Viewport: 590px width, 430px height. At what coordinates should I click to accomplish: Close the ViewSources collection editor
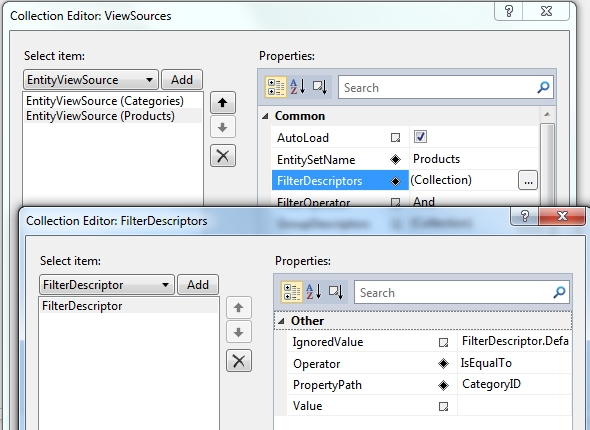coord(546,11)
